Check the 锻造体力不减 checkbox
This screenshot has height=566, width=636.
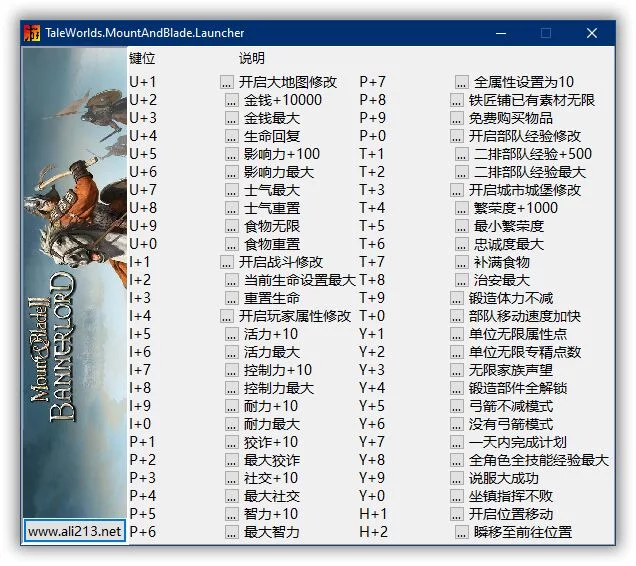457,298
